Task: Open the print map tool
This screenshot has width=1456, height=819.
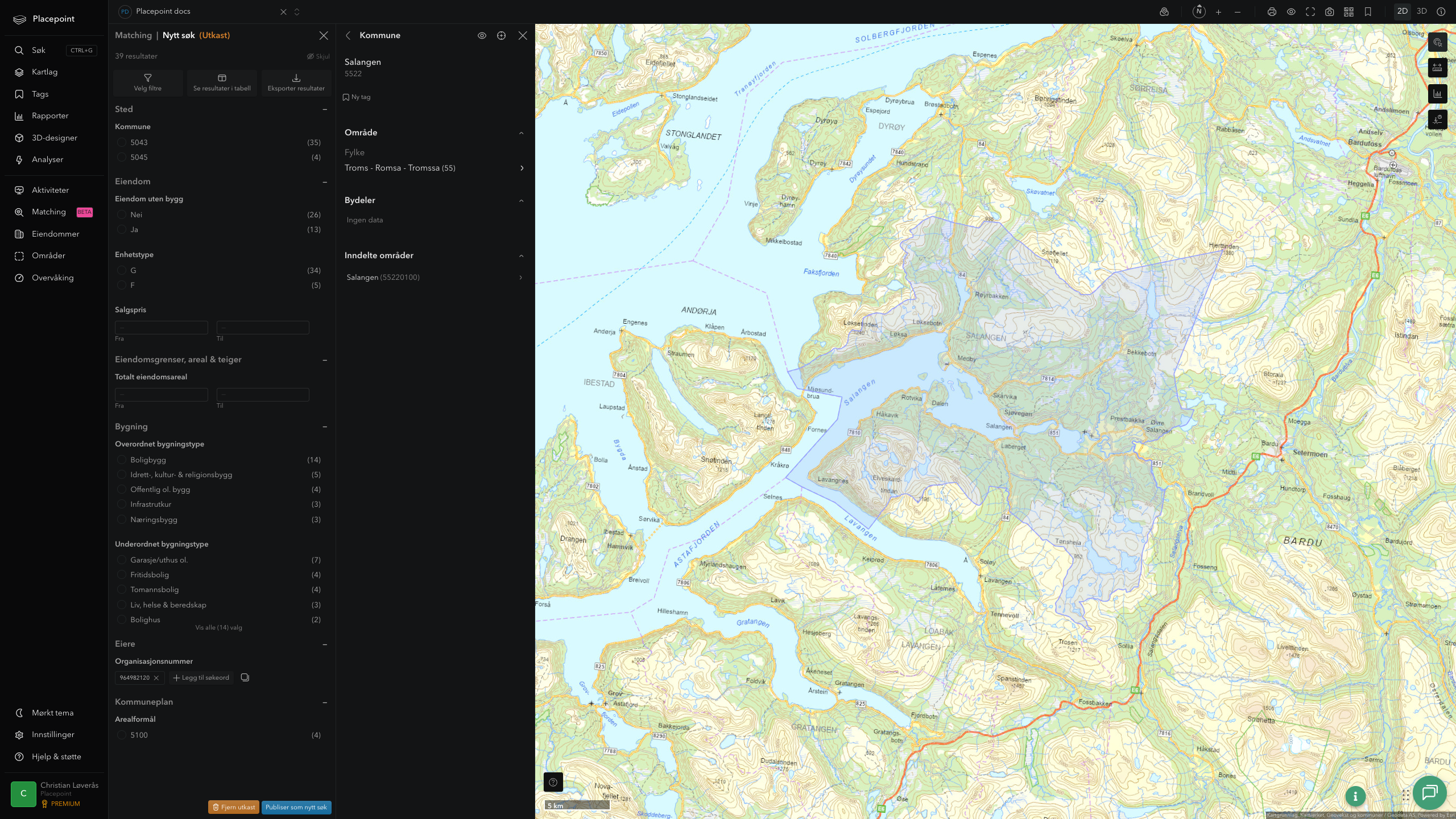Action: click(1272, 12)
